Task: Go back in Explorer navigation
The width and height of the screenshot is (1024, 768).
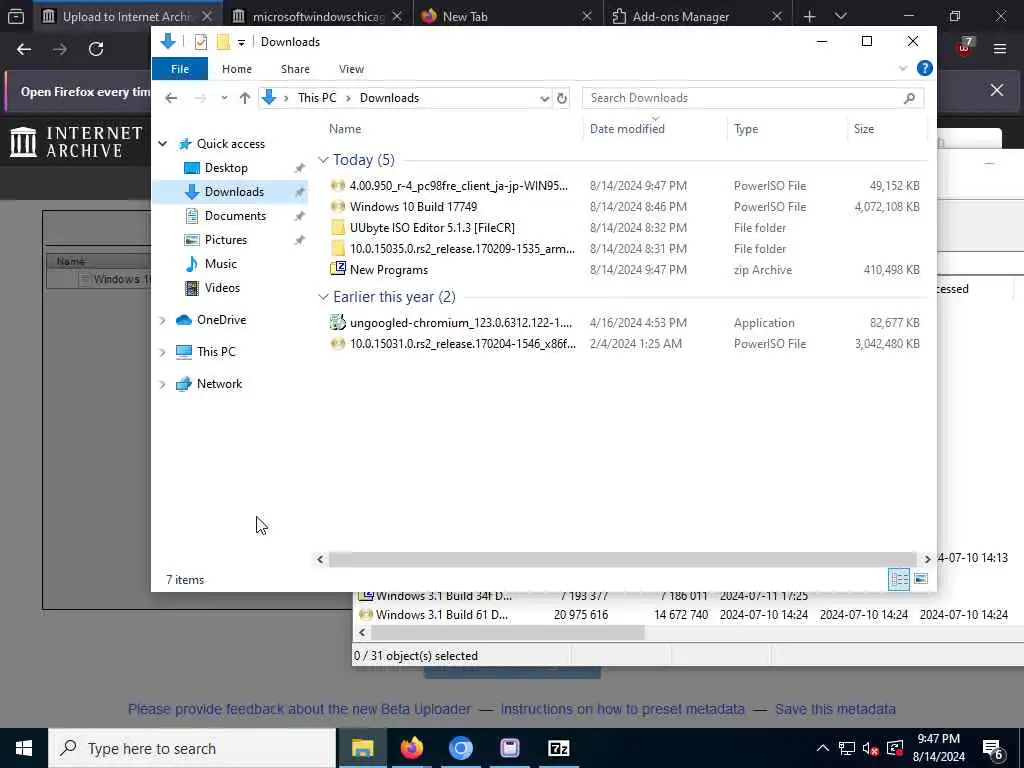Action: (x=171, y=98)
